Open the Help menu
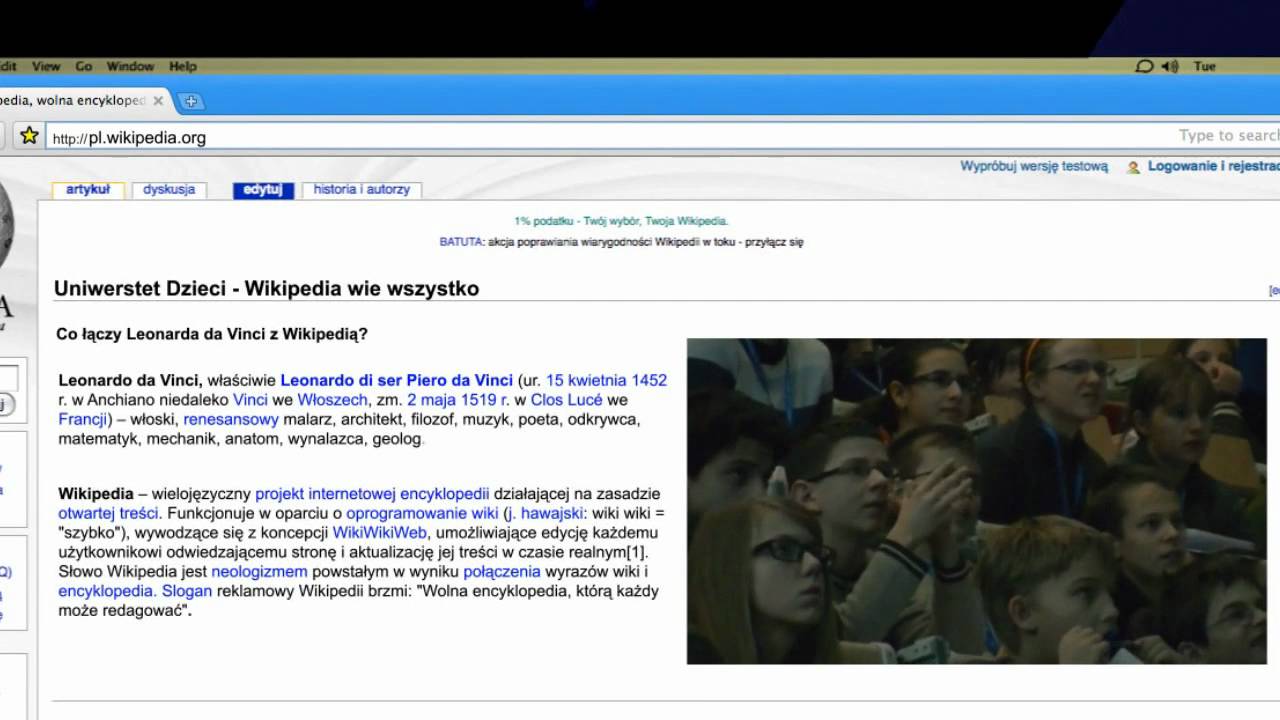 pyautogui.click(x=183, y=66)
